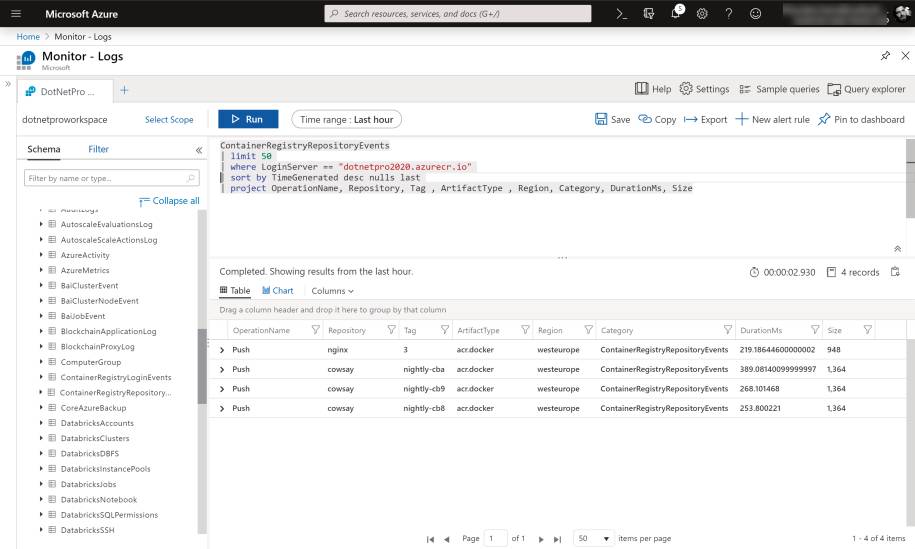
Task: Expand the left side panel chevrons
Action: pyautogui.click(x=8, y=84)
